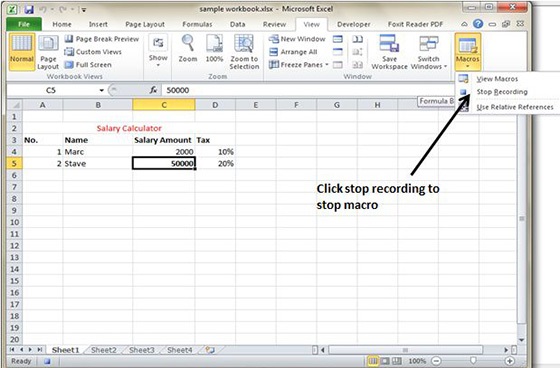Open Switch Windows dropdown
The height and width of the screenshot is (368, 560).
point(429,52)
